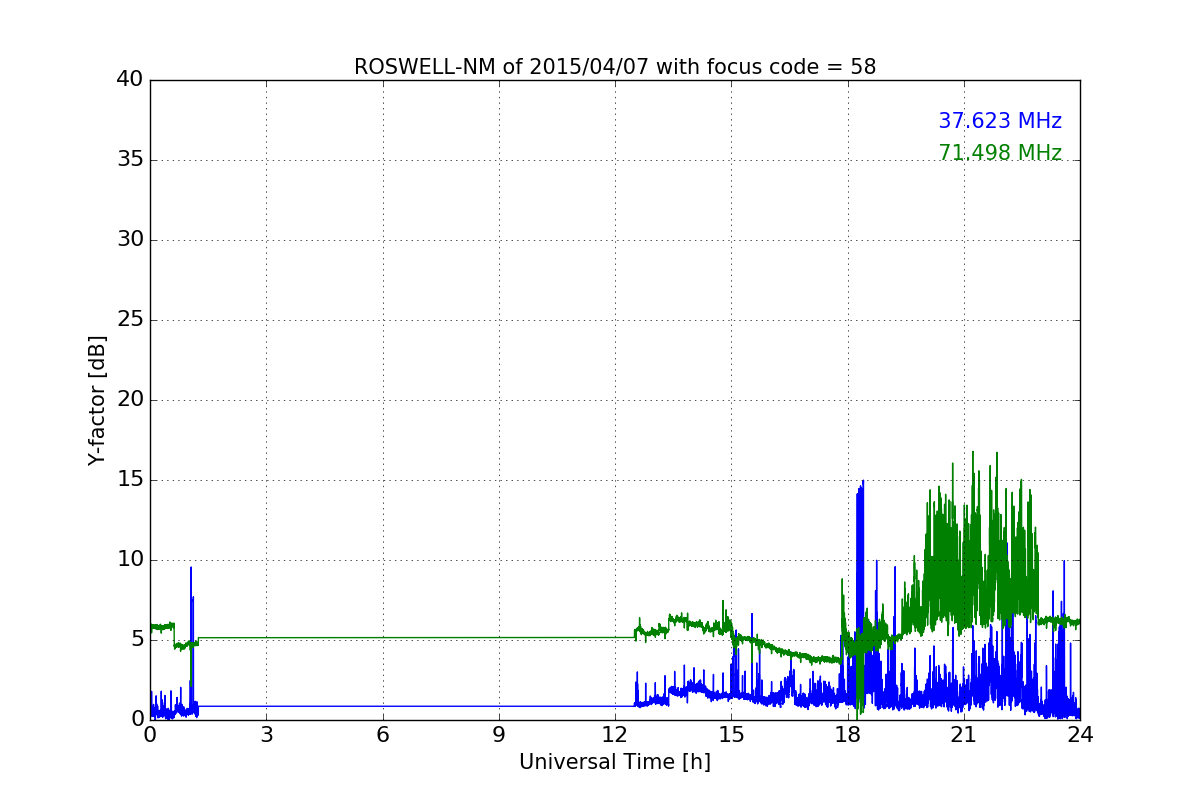Click the y-axis tick label '30'
Image resolution: width=1200 pixels, height=800 pixels.
[x=130, y=240]
